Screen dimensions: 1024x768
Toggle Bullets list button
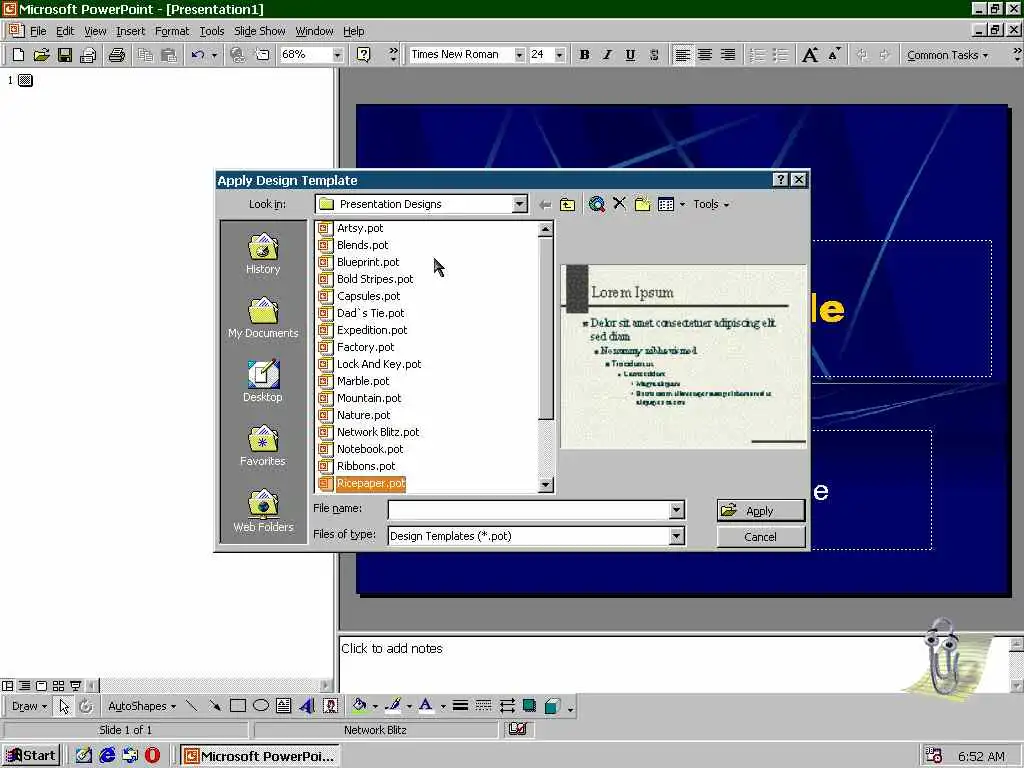780,55
